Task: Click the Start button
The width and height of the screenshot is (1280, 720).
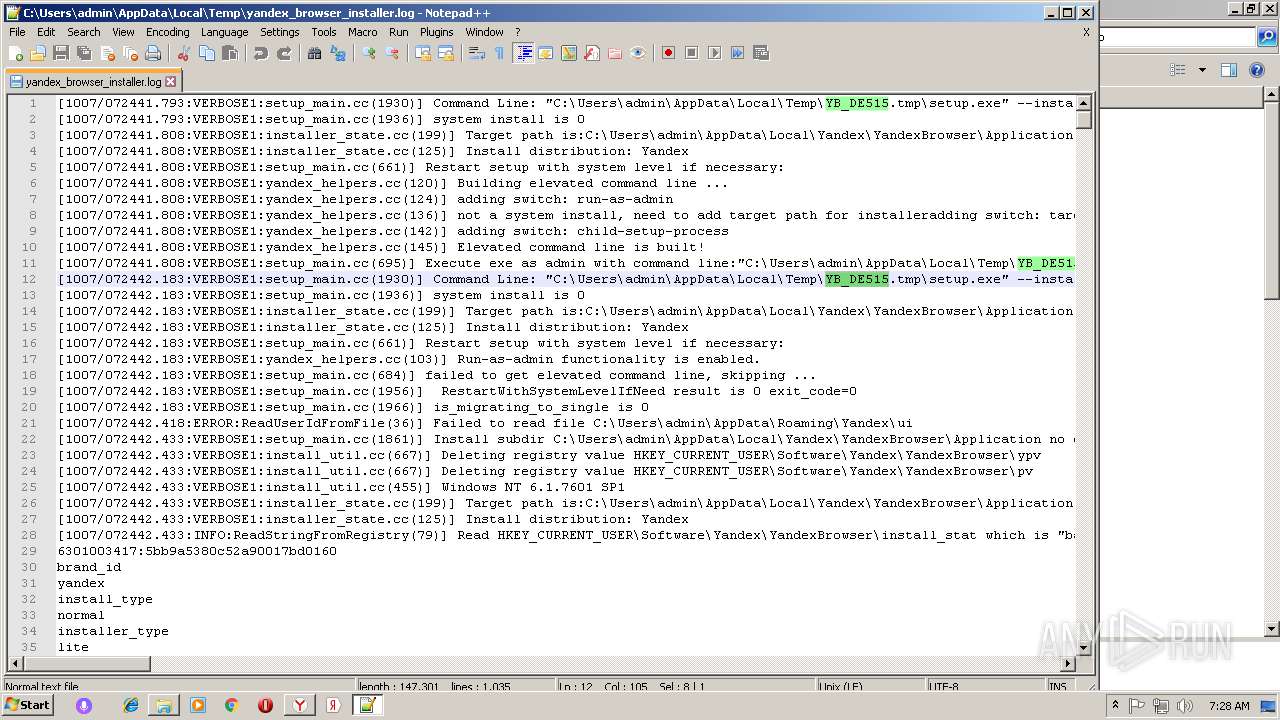Action: (x=27, y=705)
